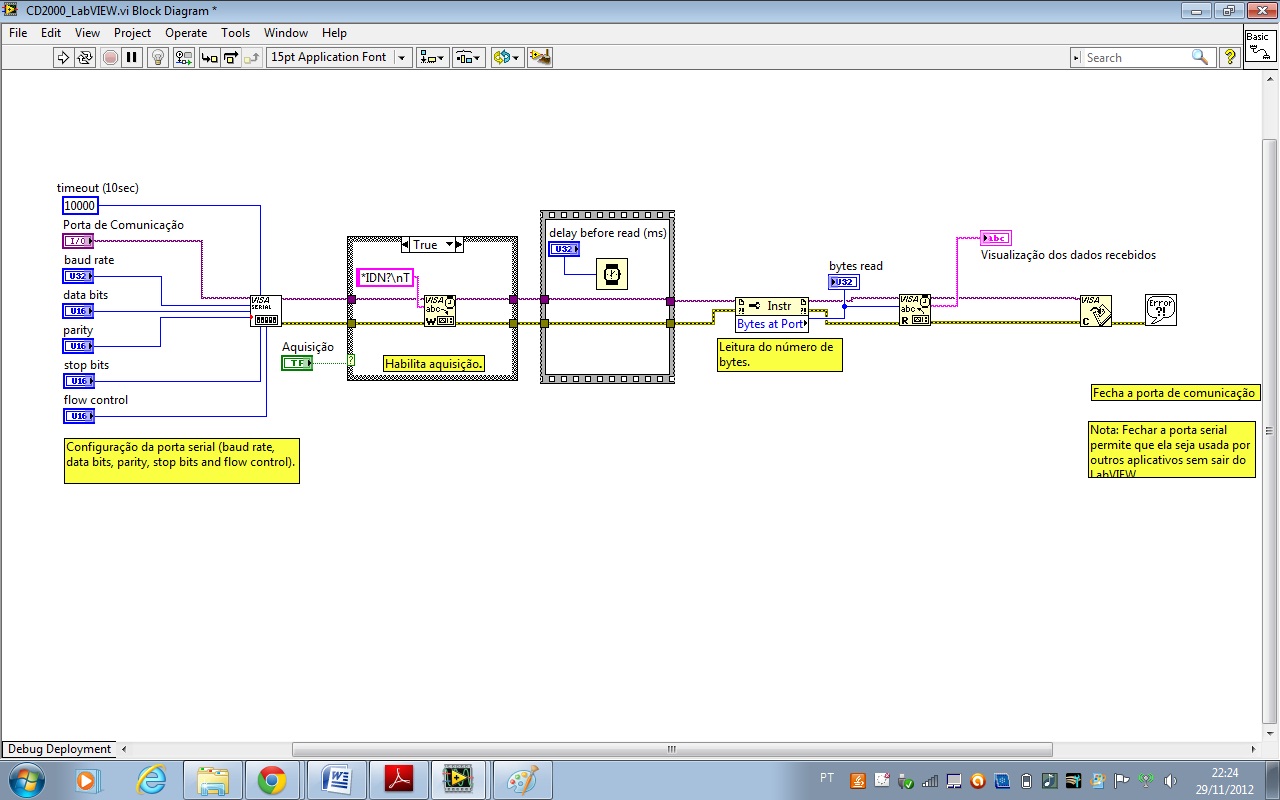The image size is (1280, 800).
Task: Click the Aquisição boolean TF terminal
Action: pyautogui.click(x=297, y=363)
